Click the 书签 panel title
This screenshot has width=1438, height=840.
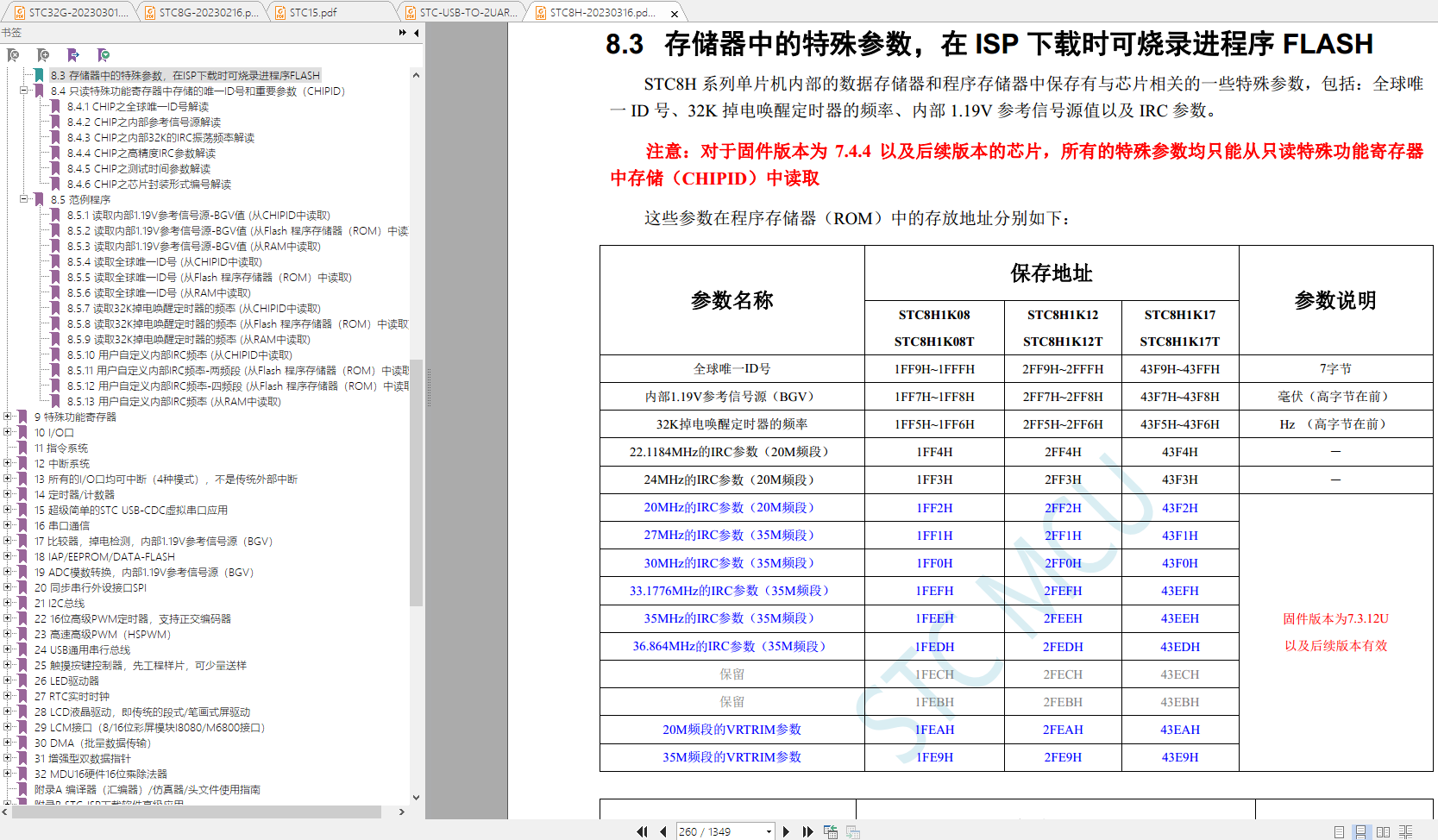tap(11, 33)
